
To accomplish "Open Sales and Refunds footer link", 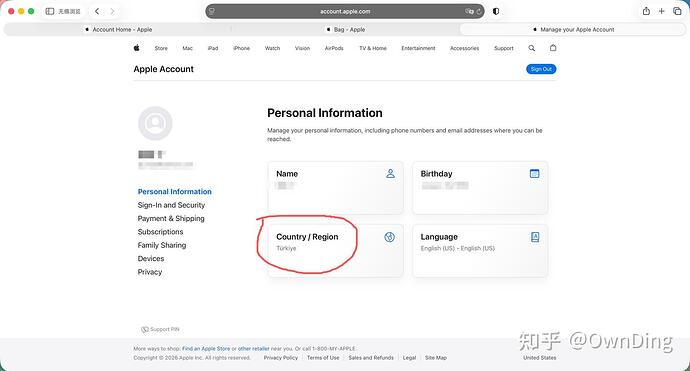I will tap(371, 358).
